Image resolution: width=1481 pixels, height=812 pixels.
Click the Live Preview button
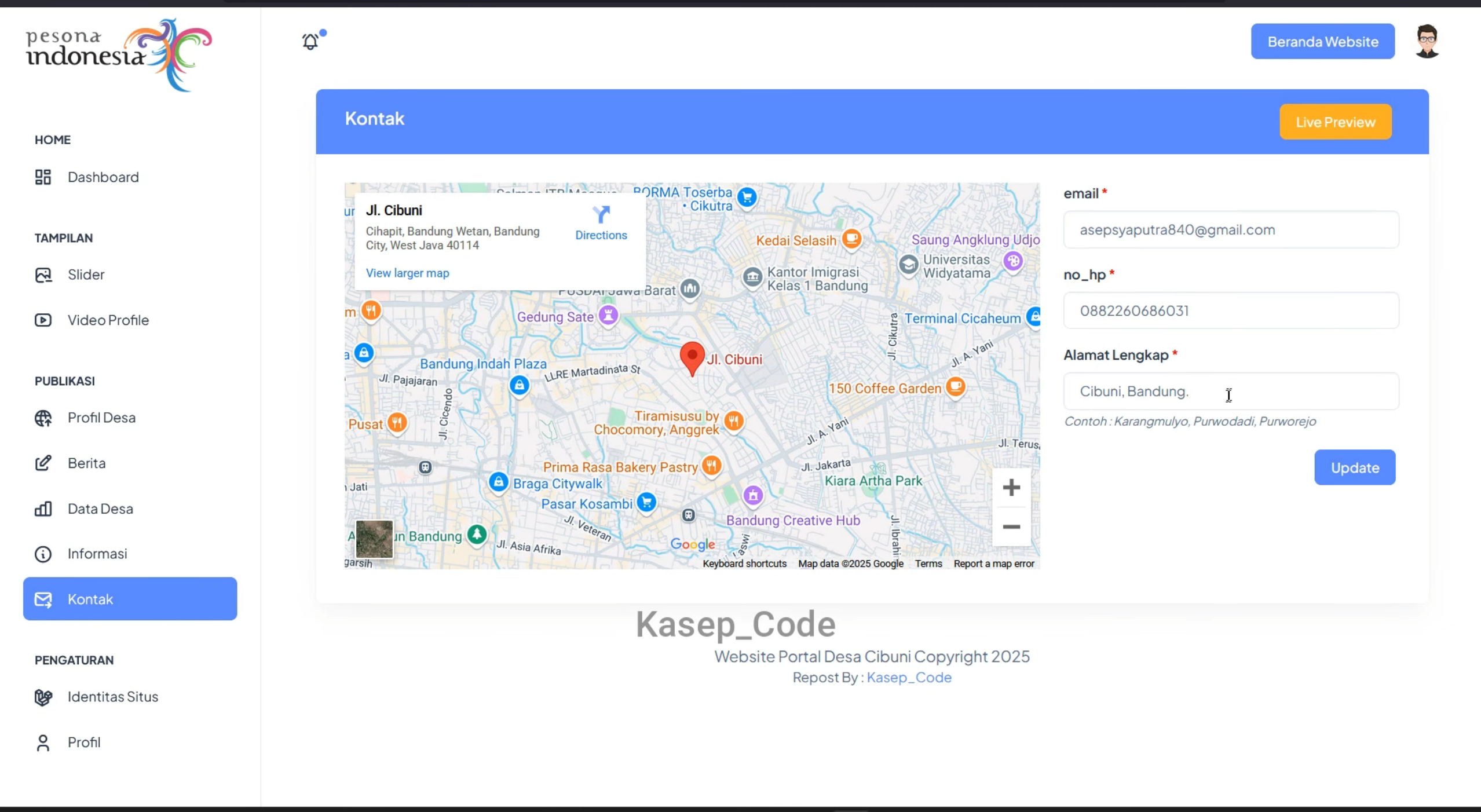(x=1335, y=122)
